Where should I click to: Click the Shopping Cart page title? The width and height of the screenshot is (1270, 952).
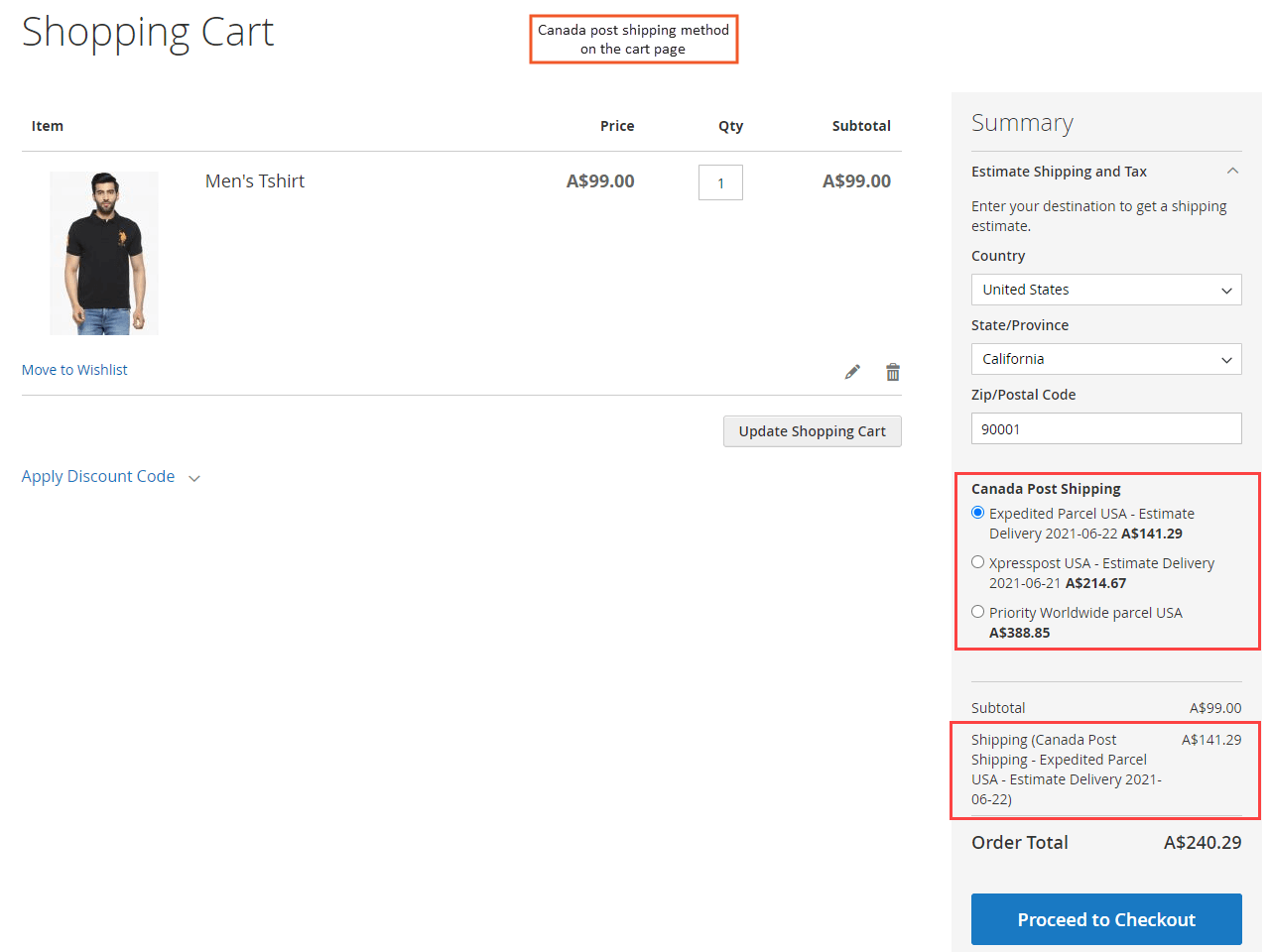(148, 33)
